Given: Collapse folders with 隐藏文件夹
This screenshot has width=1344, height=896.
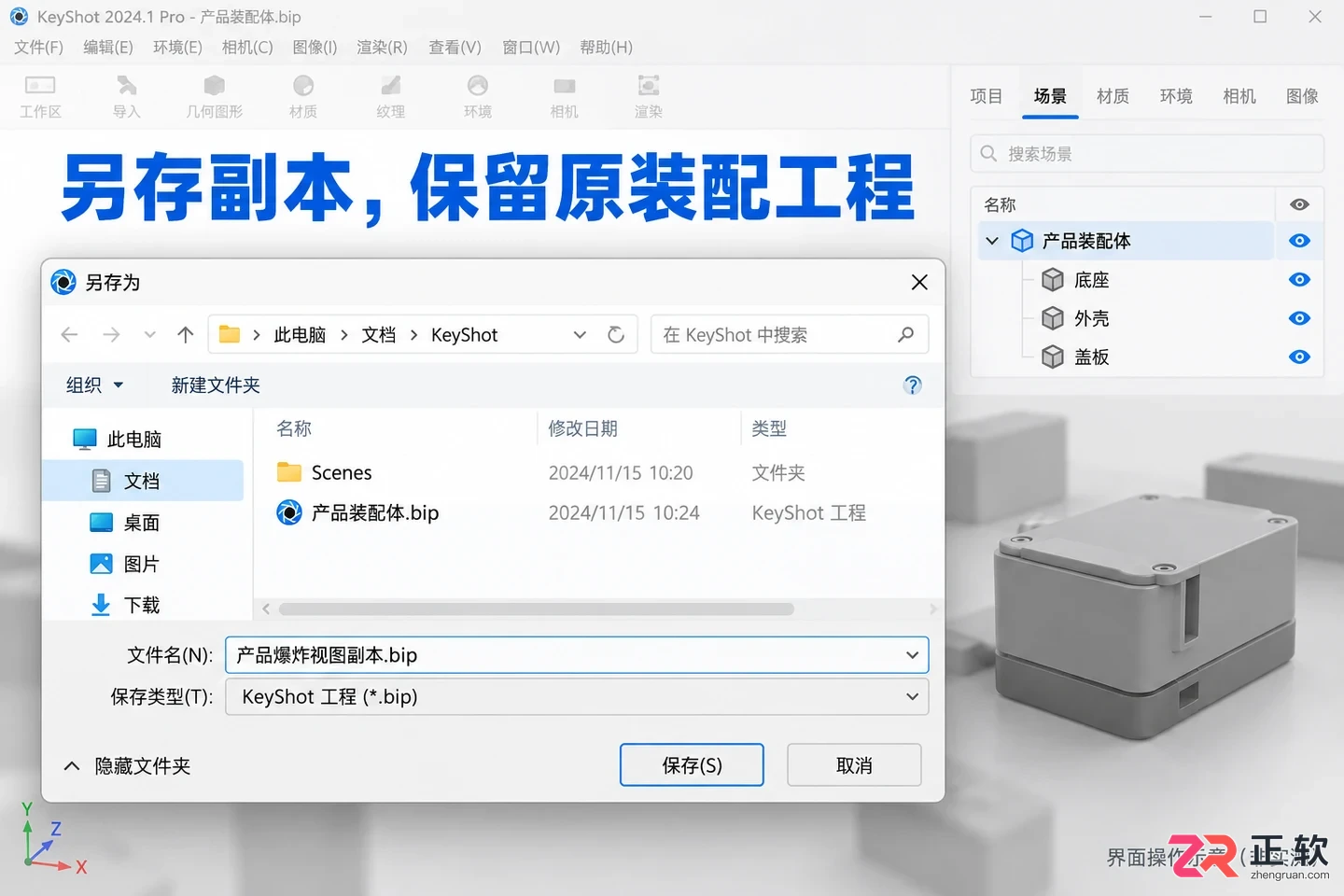Looking at the screenshot, I should tap(127, 766).
